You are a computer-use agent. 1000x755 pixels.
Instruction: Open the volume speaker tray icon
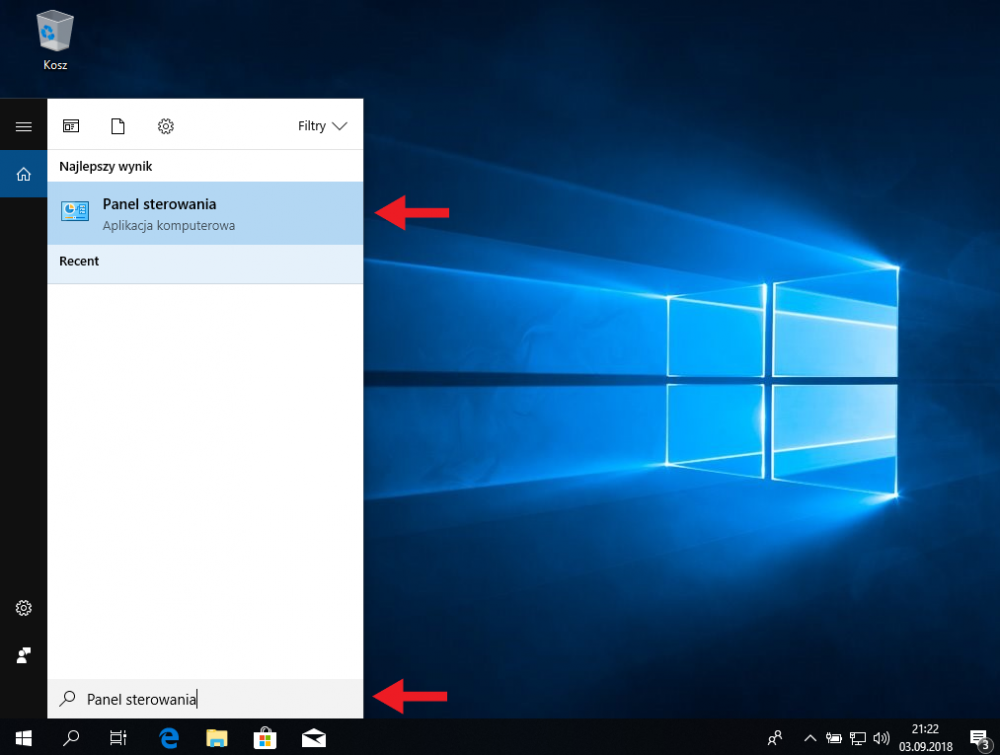tap(881, 738)
